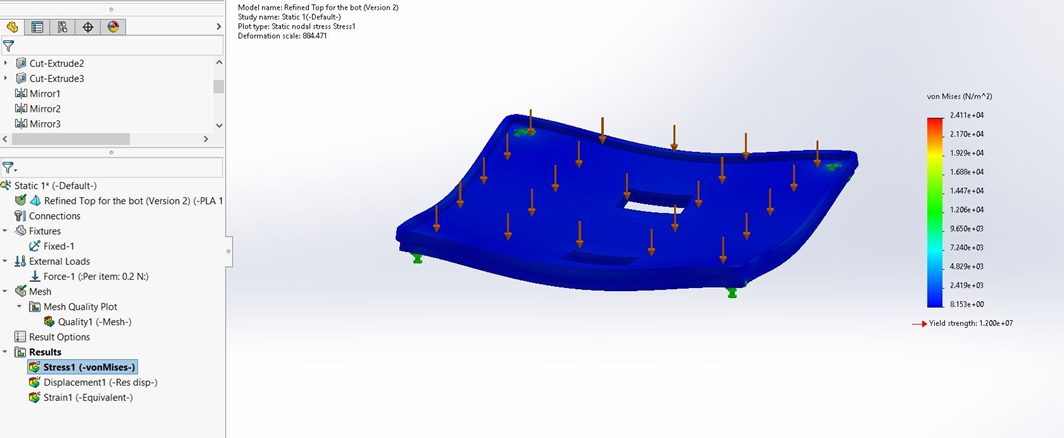Click the Mirror1 feature icon
Image resolution: width=1064 pixels, height=438 pixels.
[21, 94]
